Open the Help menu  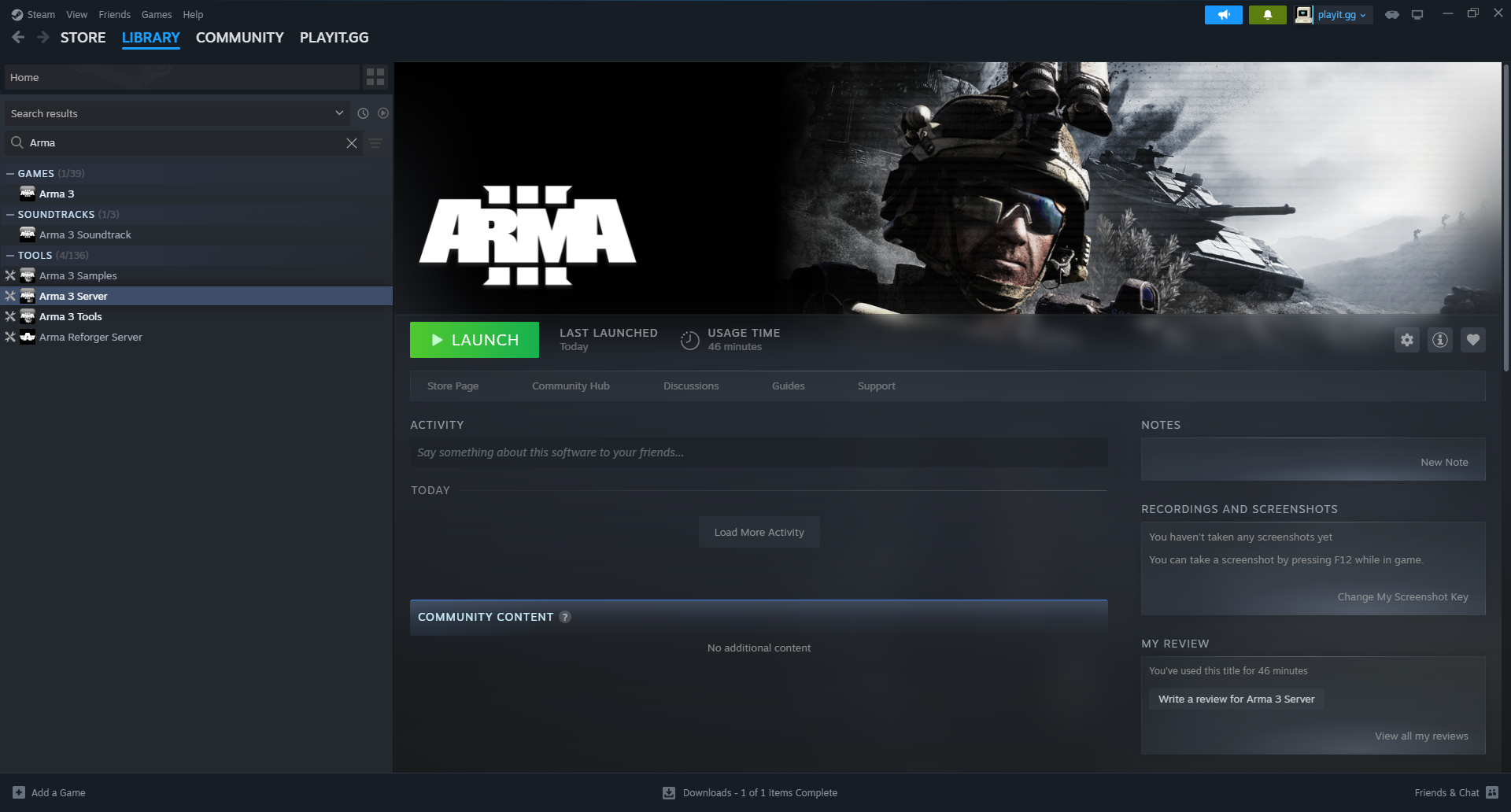pyautogui.click(x=193, y=14)
